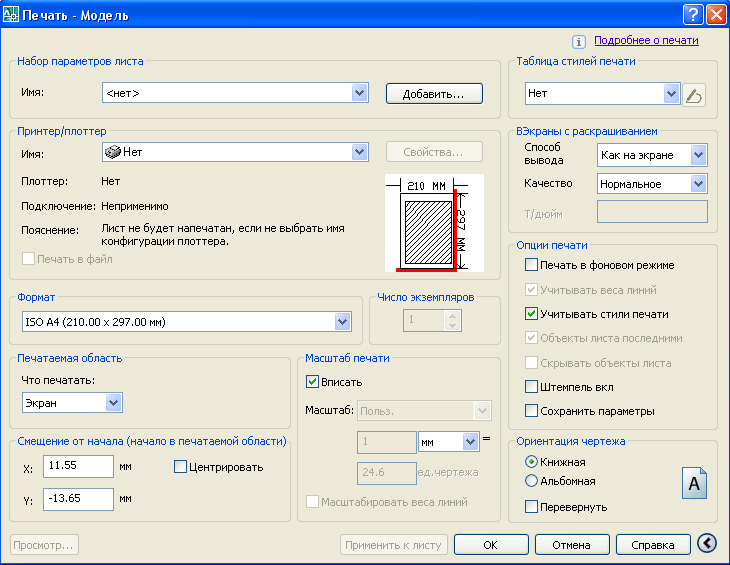
Task: Click the Y offset field -13.65
Action: [x=78, y=499]
